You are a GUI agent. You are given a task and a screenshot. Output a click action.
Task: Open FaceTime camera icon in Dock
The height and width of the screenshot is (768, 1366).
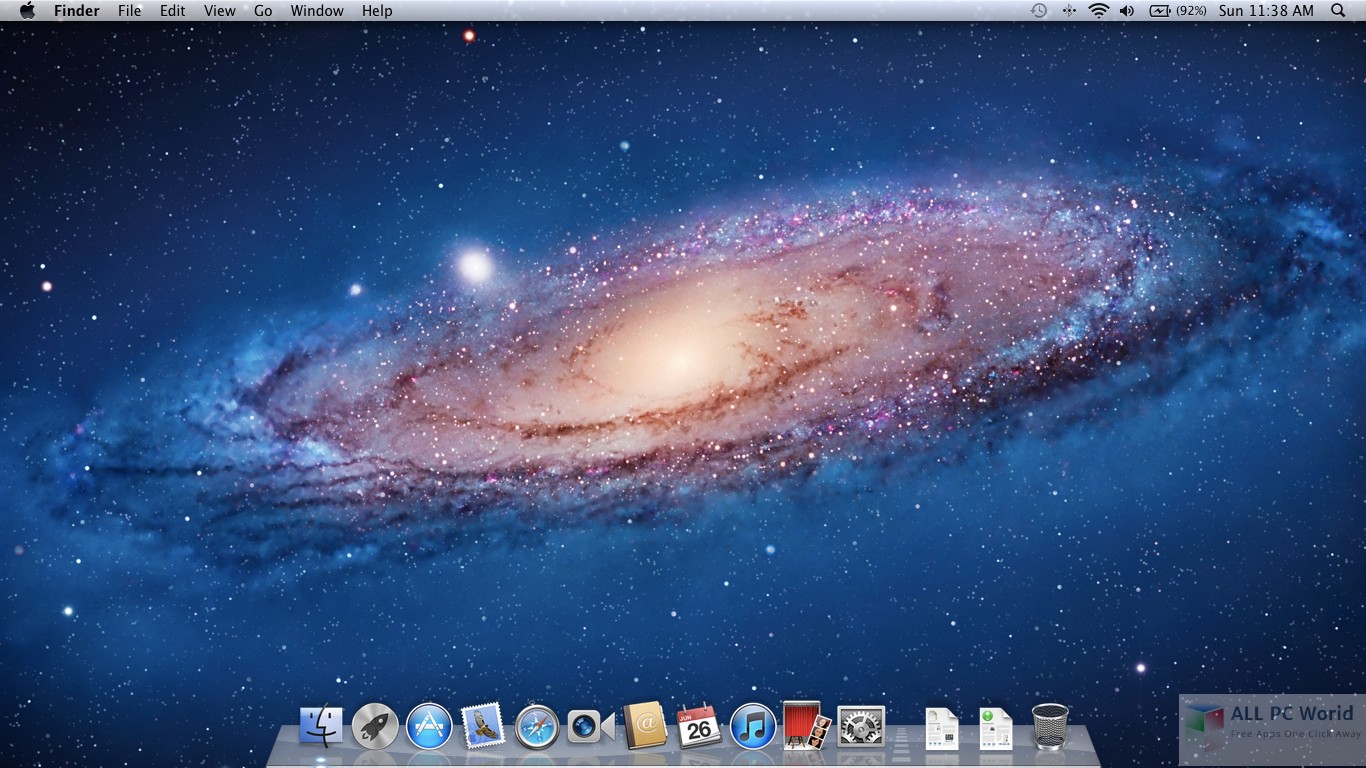[591, 726]
